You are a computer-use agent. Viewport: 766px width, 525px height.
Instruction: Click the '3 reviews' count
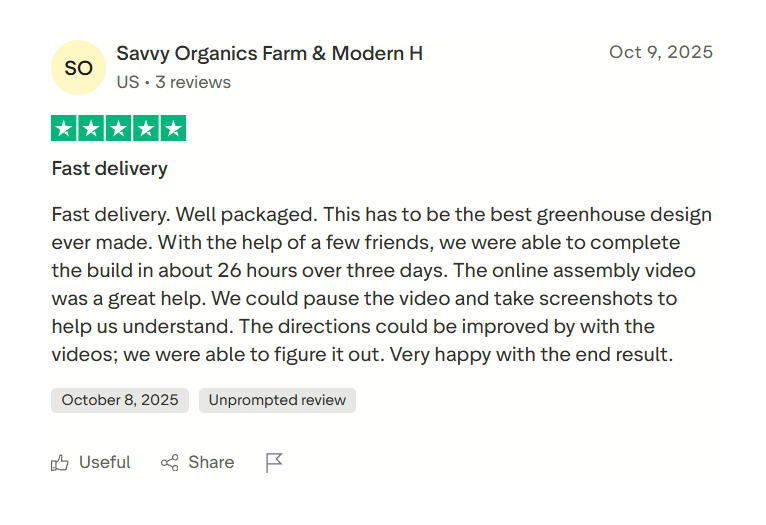click(193, 82)
